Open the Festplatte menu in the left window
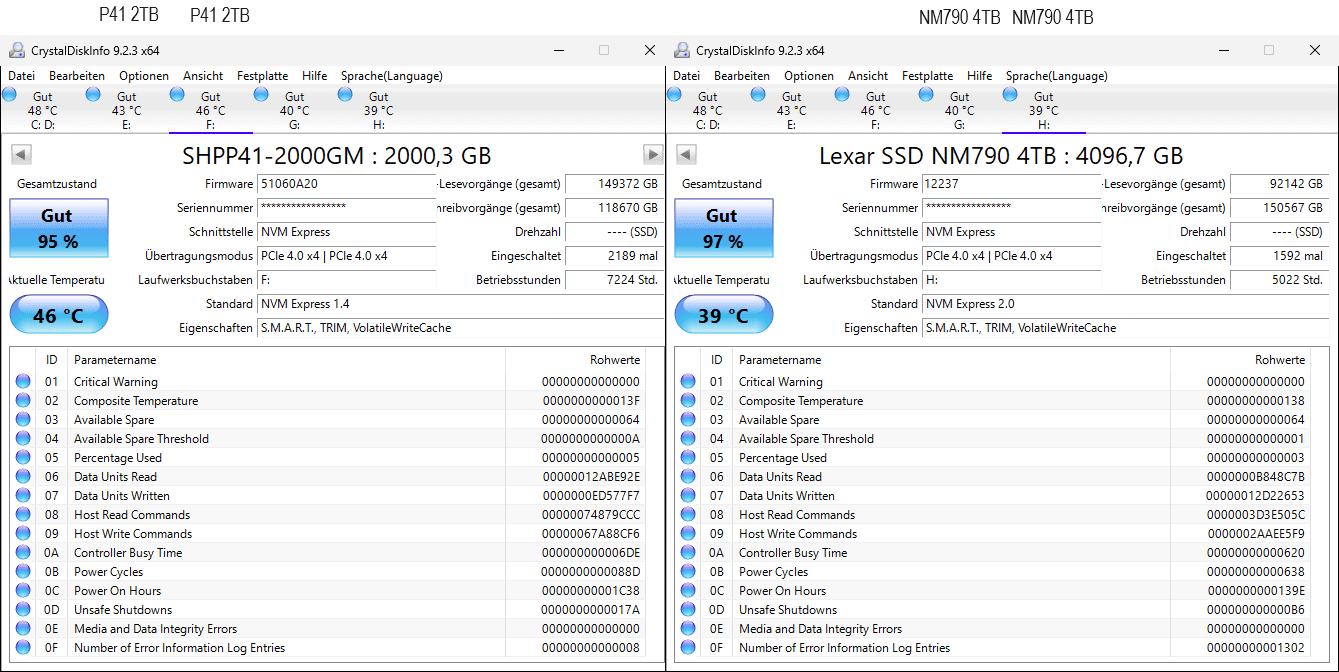Viewport: 1339px width, 672px height. (262, 76)
